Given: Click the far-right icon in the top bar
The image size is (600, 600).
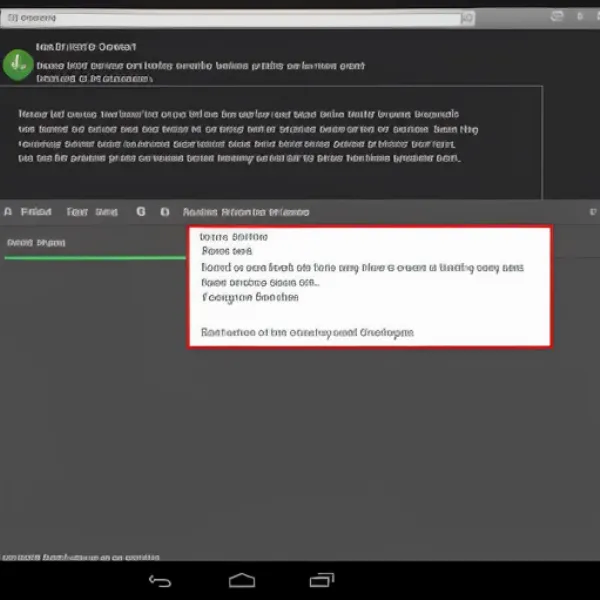Looking at the screenshot, I should click(x=583, y=17).
